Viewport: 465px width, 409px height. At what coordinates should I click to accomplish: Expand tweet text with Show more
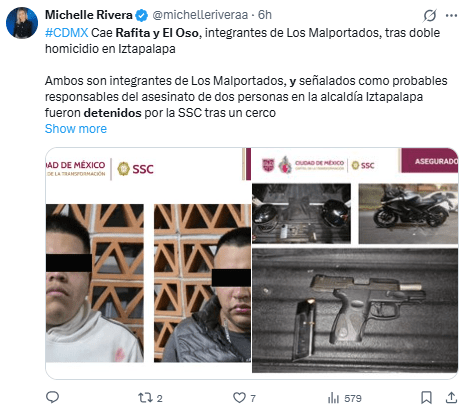76,129
